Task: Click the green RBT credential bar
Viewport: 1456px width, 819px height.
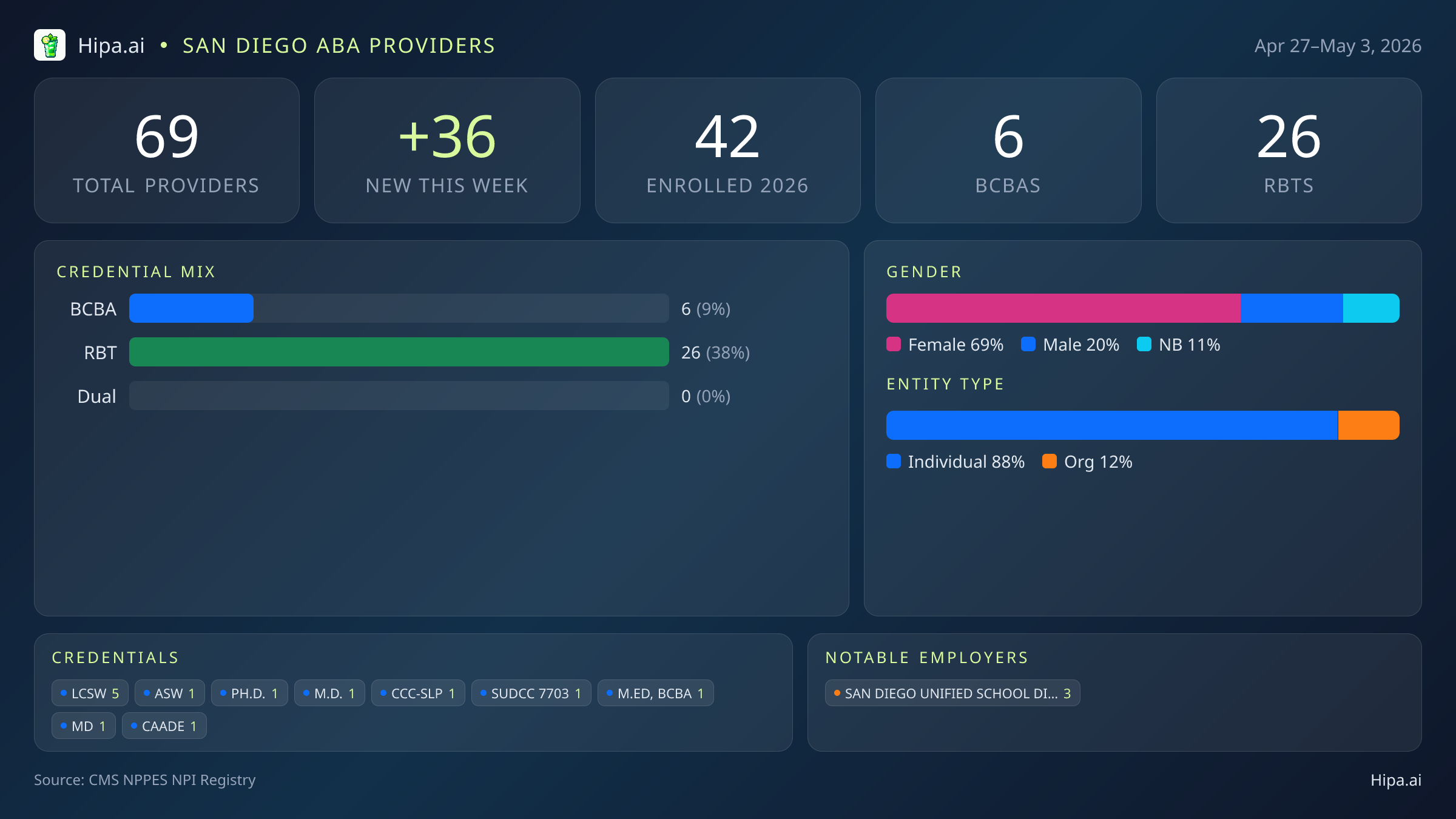Action: coord(399,352)
